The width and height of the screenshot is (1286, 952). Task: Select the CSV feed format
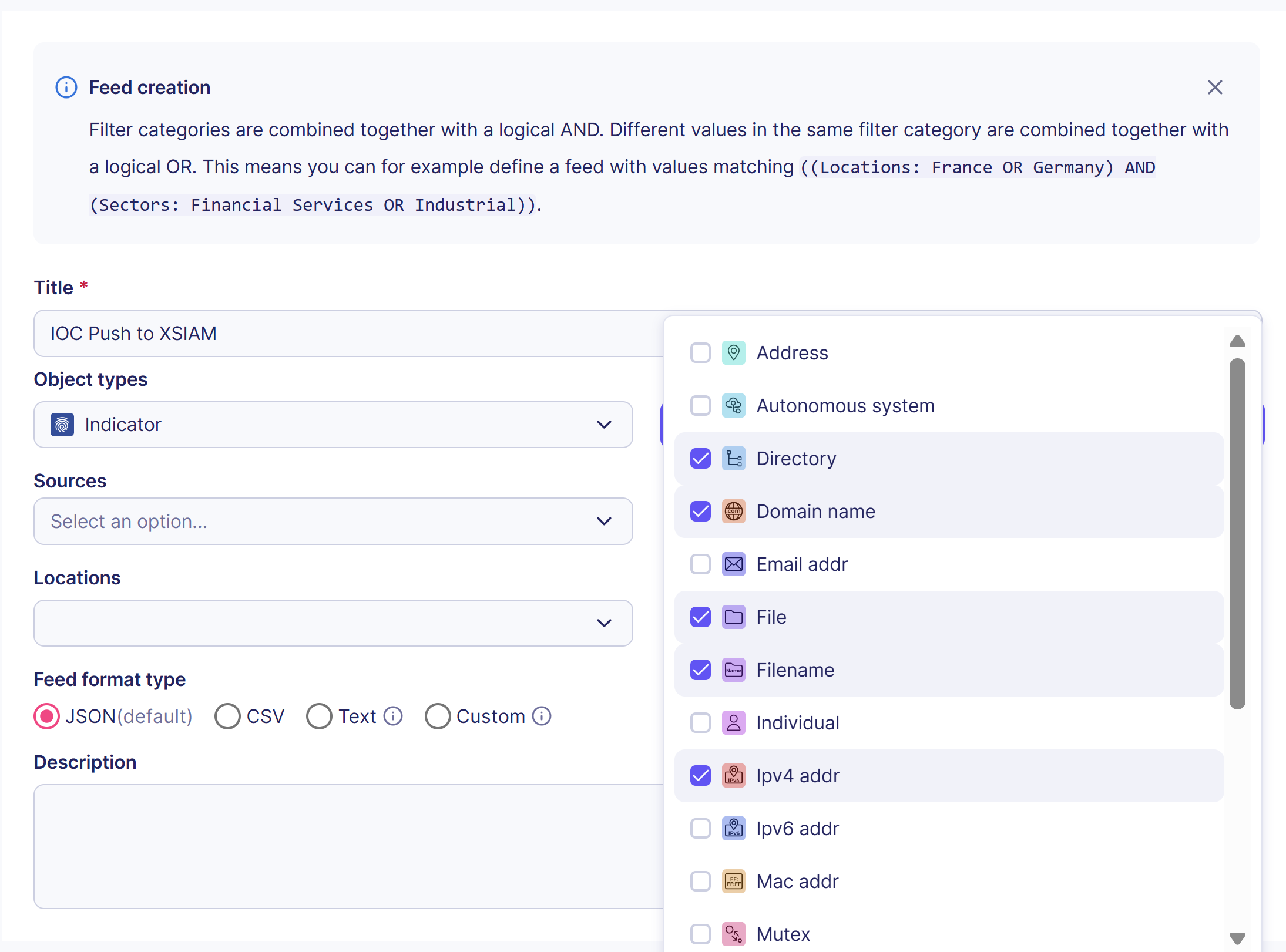[228, 716]
